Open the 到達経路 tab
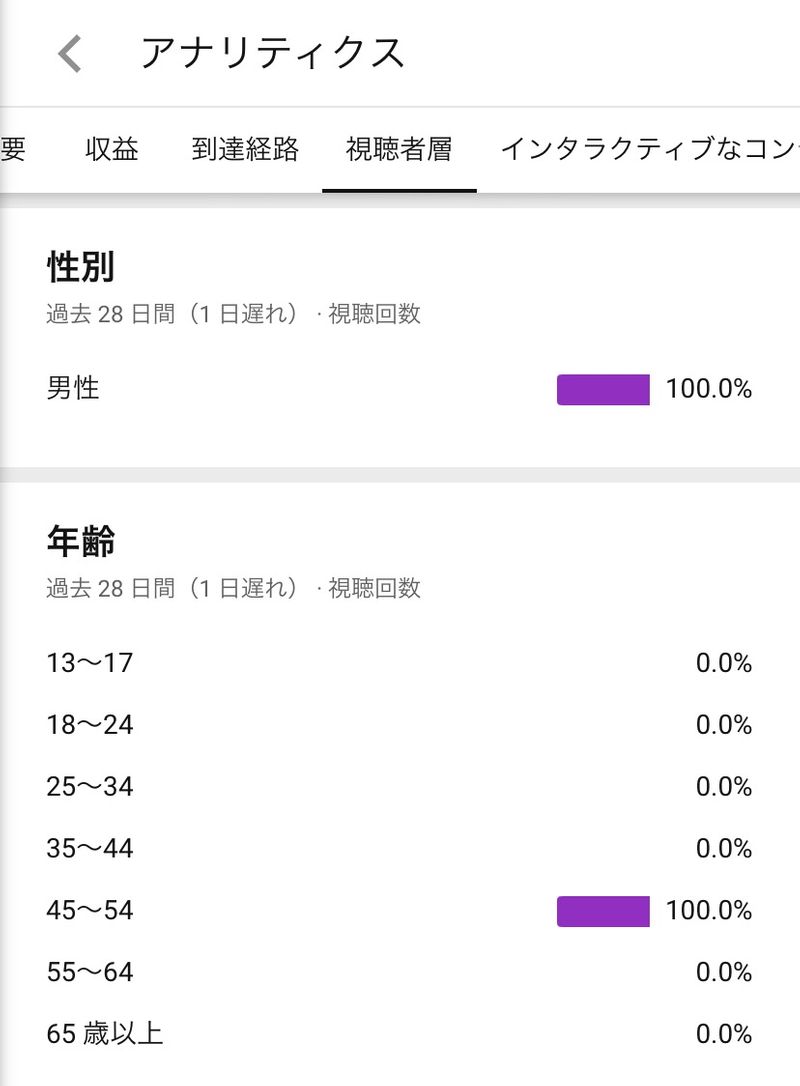Image resolution: width=800 pixels, height=1086 pixels. tap(245, 150)
